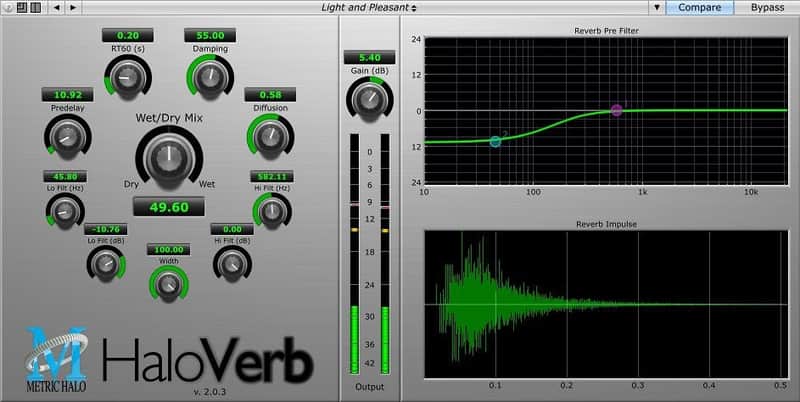The image size is (800, 402).
Task: Click the first square view icon in header
Action: [22, 7]
